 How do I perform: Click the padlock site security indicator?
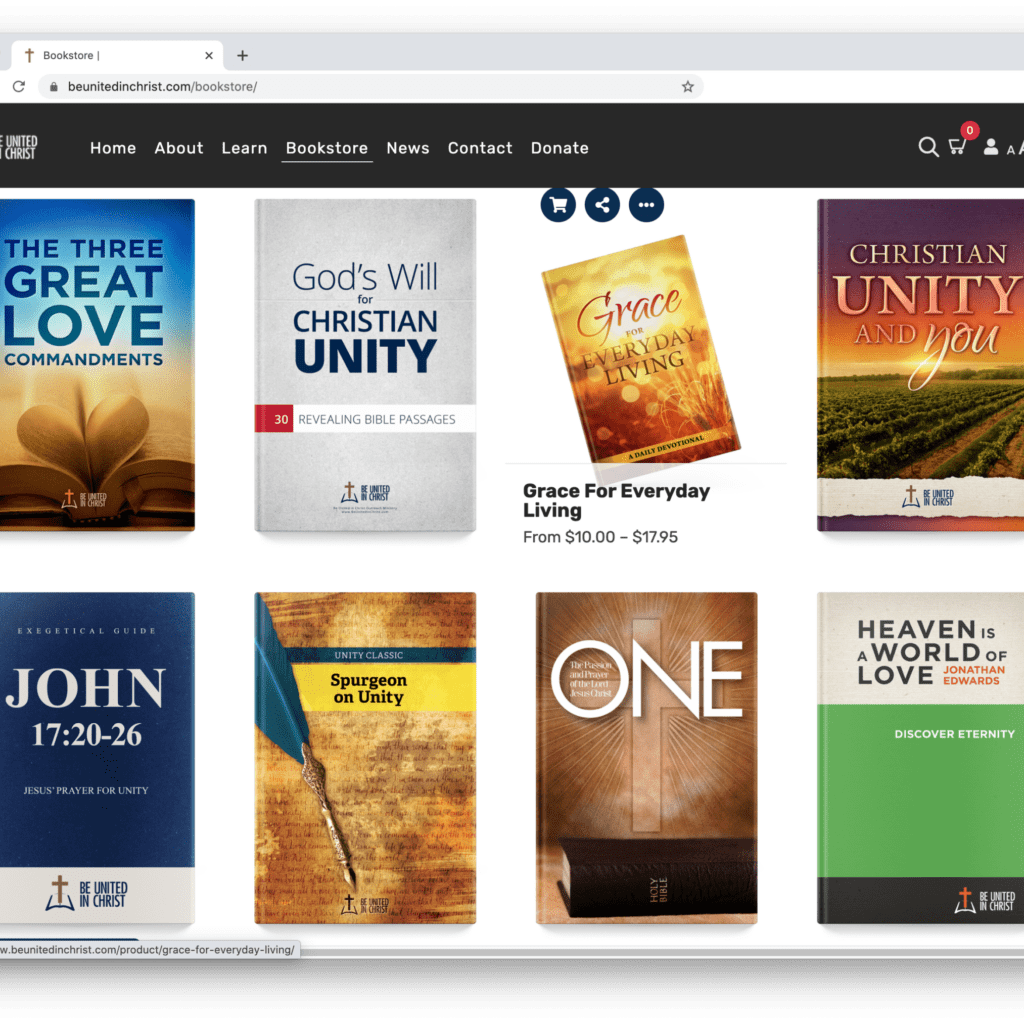[52, 87]
